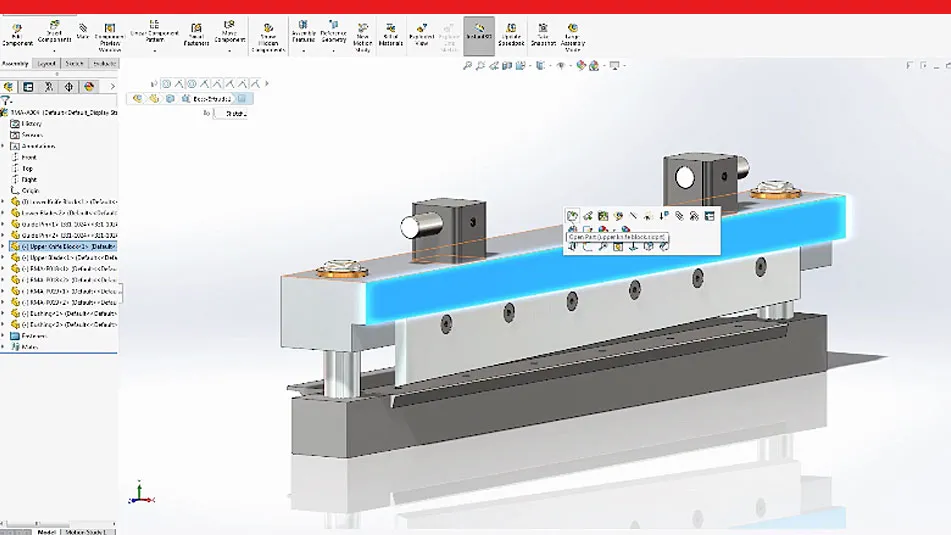Click Zoom to Fit in view toolbar
Screen dimensions: 951x535
pyautogui.click(x=467, y=66)
